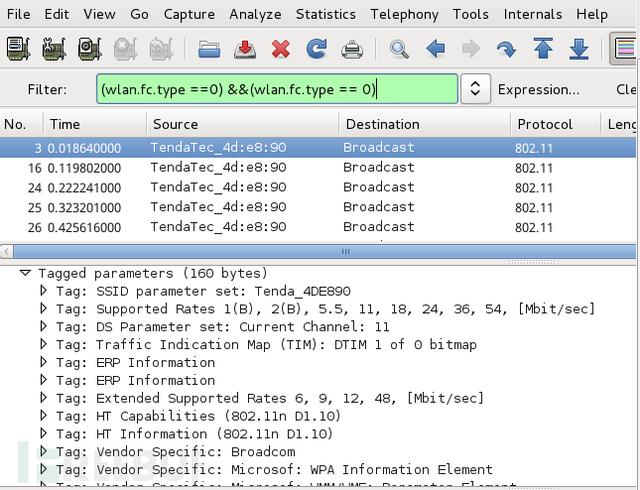Screen dimensions: 640x490
Task: Select packet number 24 row
Action: click(318, 187)
